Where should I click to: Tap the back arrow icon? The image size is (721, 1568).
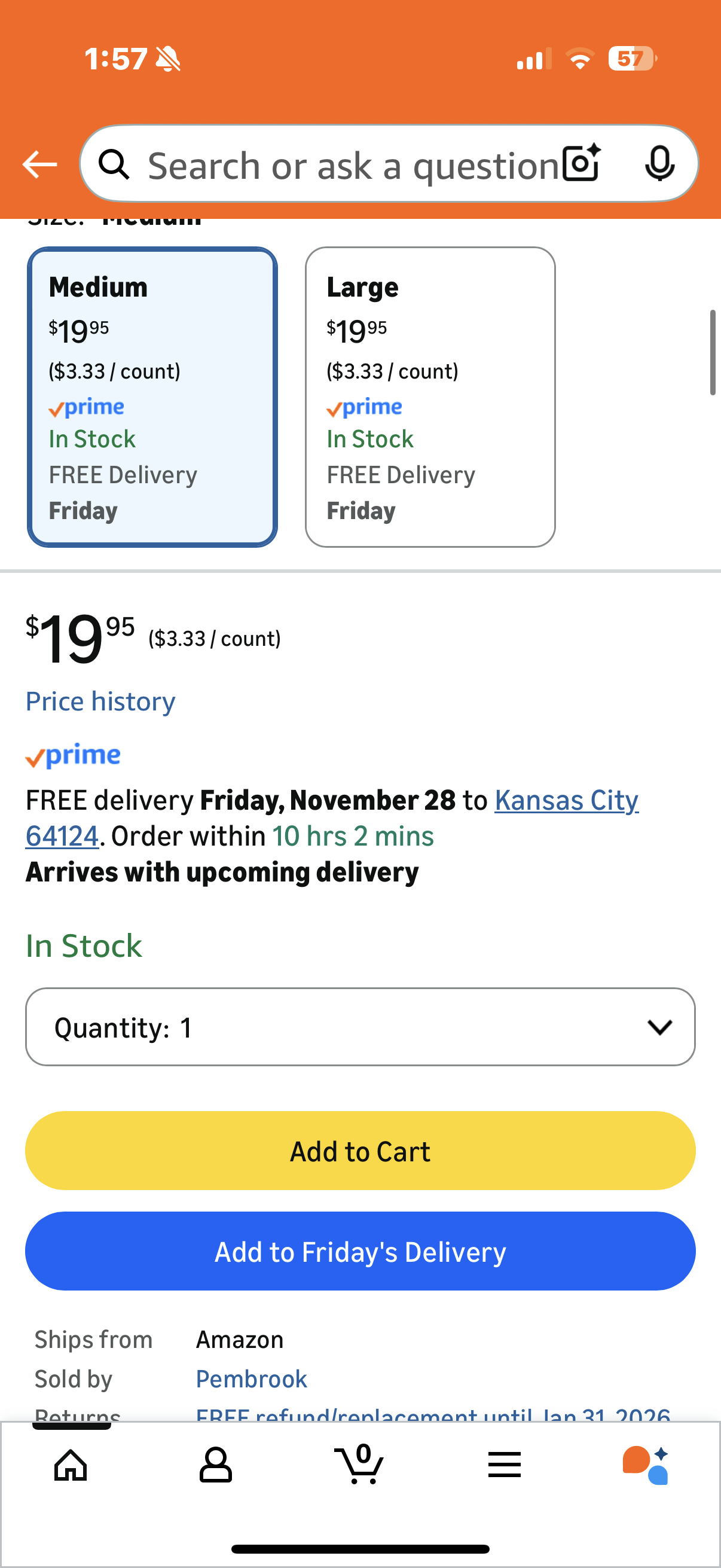39,164
